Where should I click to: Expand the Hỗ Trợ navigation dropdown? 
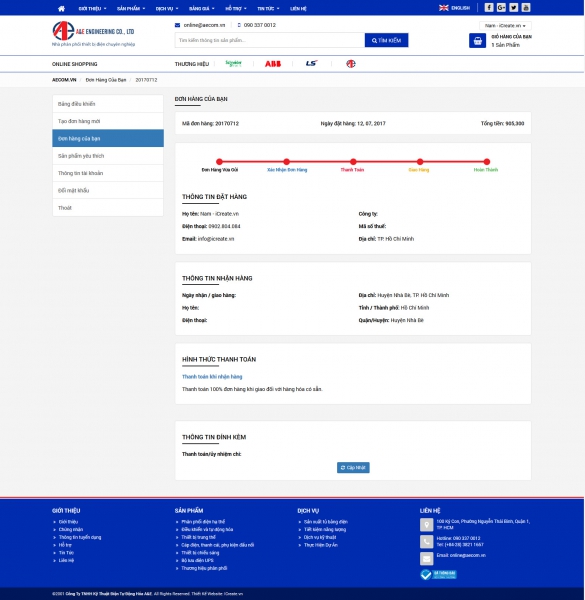[x=236, y=8]
